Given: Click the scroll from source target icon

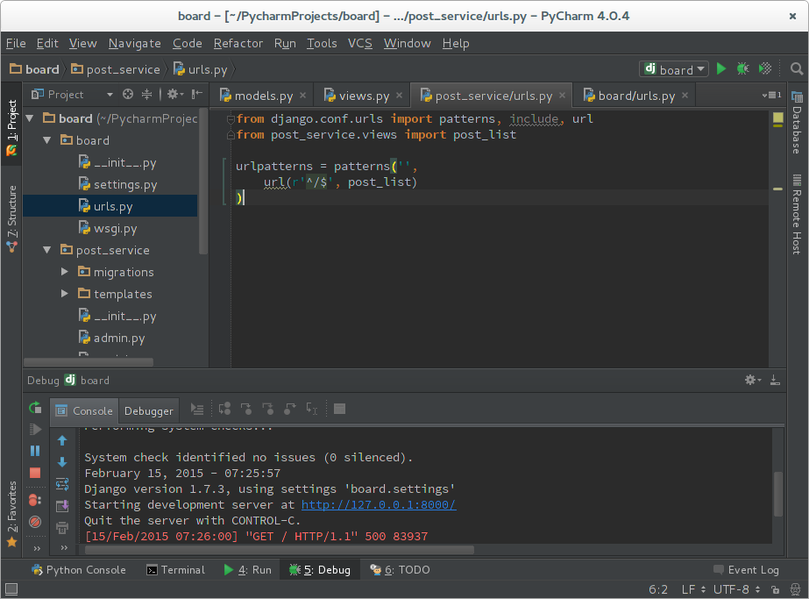Looking at the screenshot, I should tap(128, 94).
